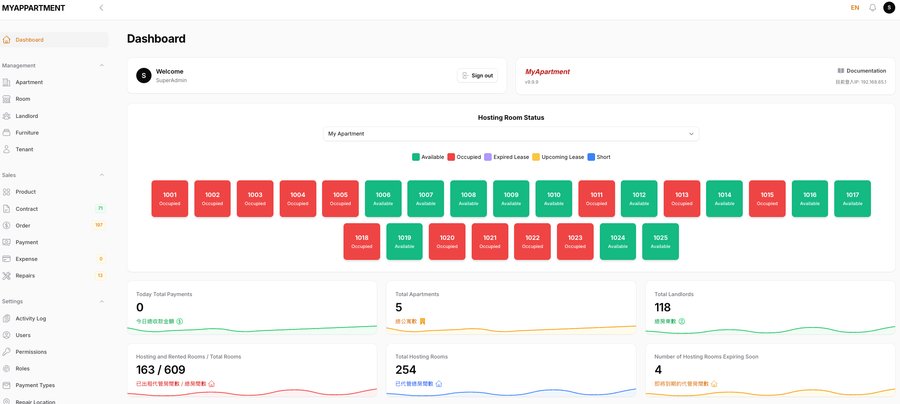Collapse the Management section
This screenshot has height=404, width=900.
click(101, 65)
